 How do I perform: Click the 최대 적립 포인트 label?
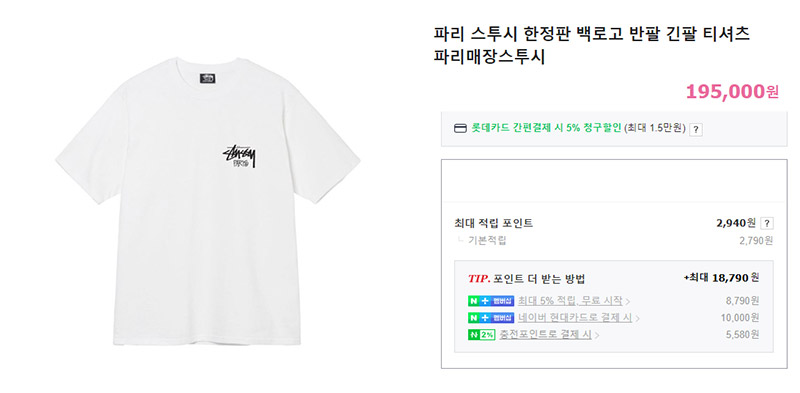493,223
